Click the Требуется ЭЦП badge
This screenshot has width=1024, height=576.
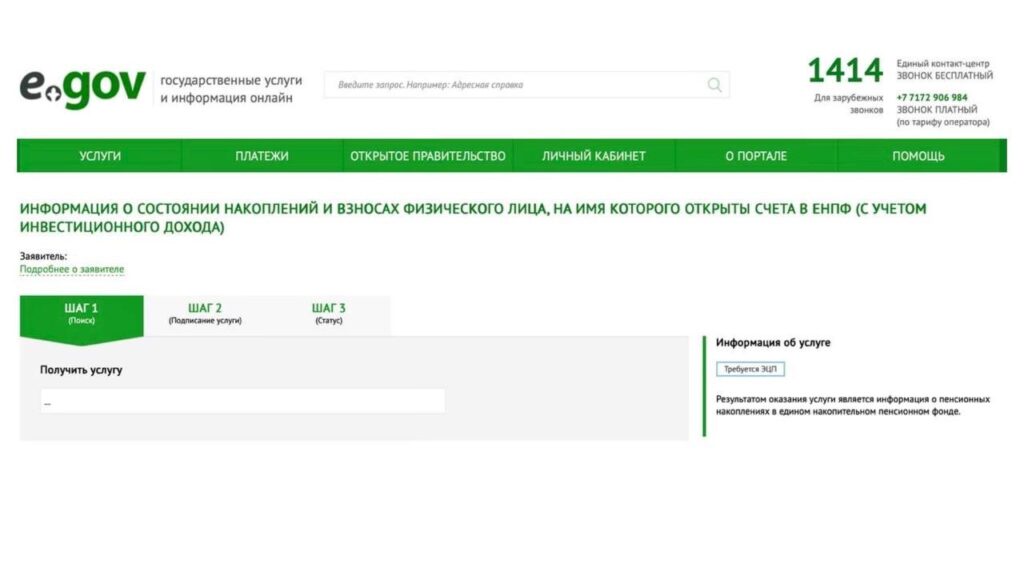[750, 369]
